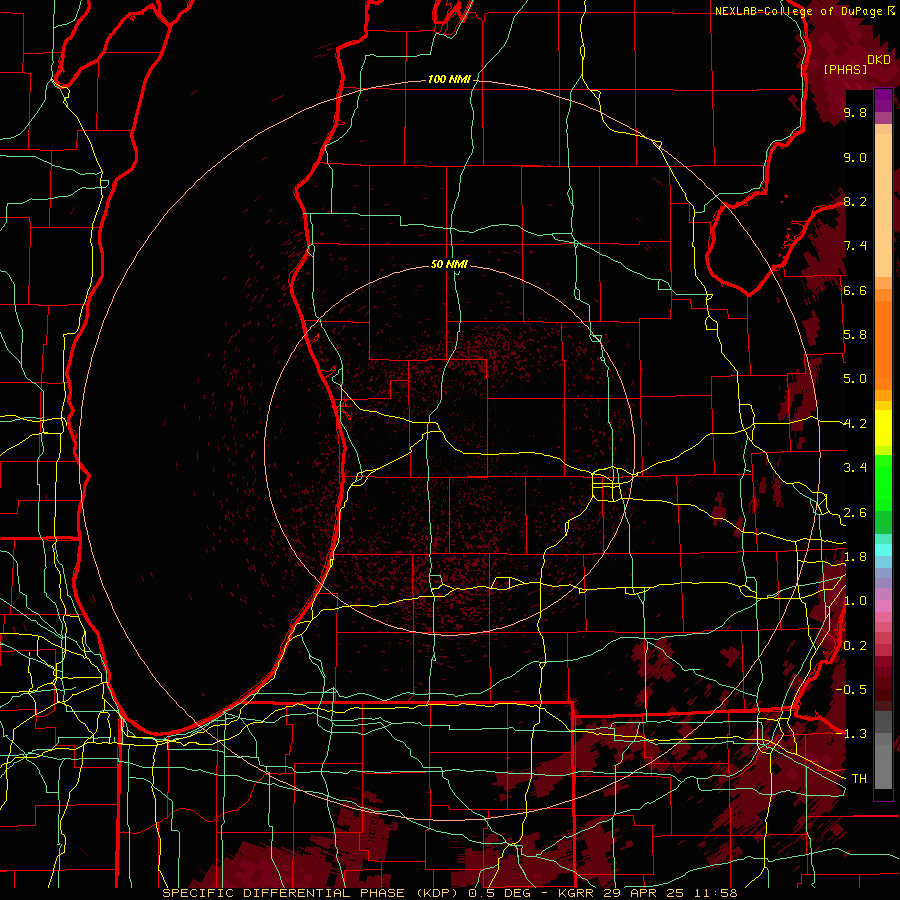
Task: Click the 5.0 legend value
Action: pos(855,379)
